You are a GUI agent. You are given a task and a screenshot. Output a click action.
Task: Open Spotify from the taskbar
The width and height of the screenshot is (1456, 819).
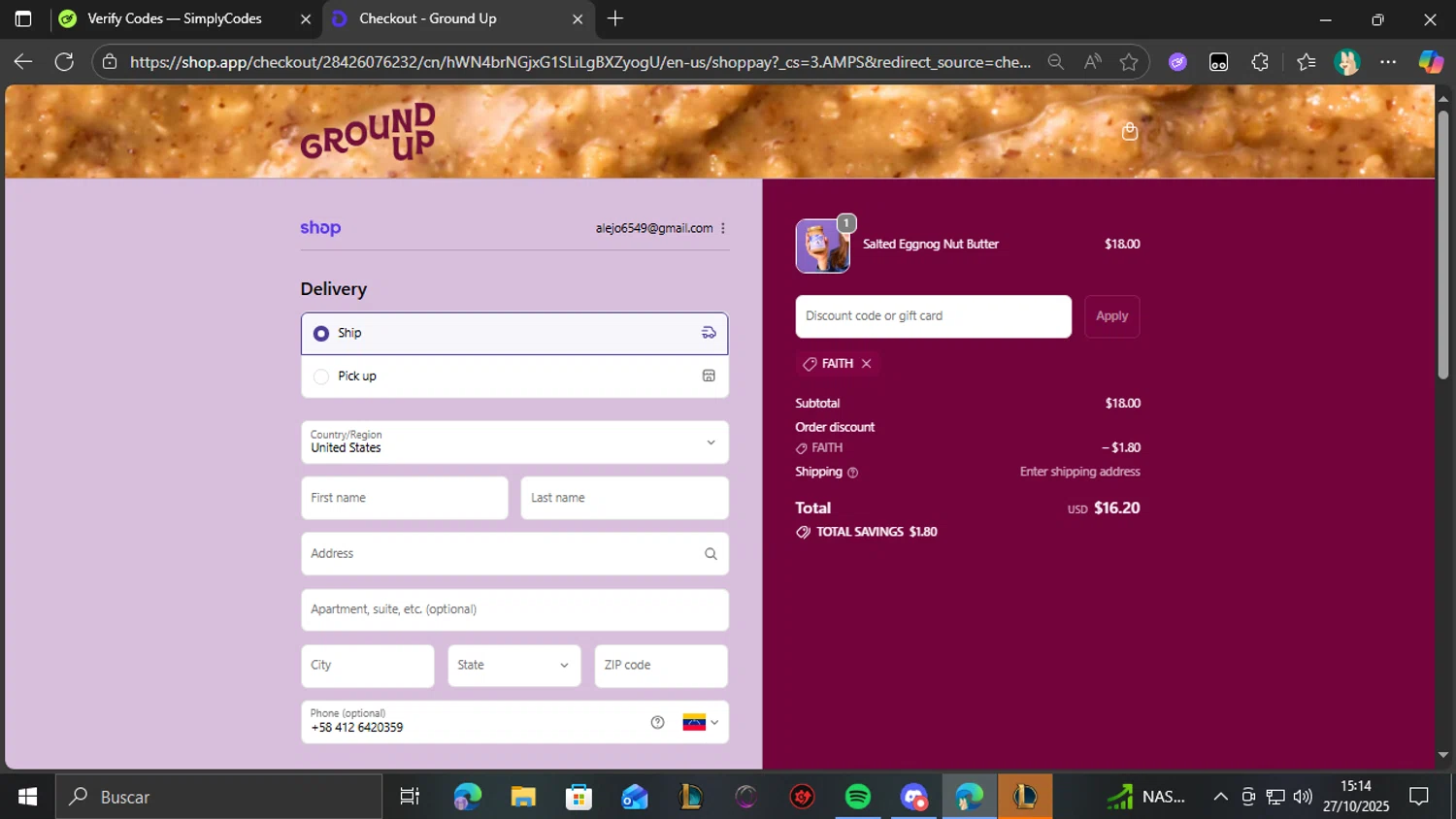tap(858, 797)
